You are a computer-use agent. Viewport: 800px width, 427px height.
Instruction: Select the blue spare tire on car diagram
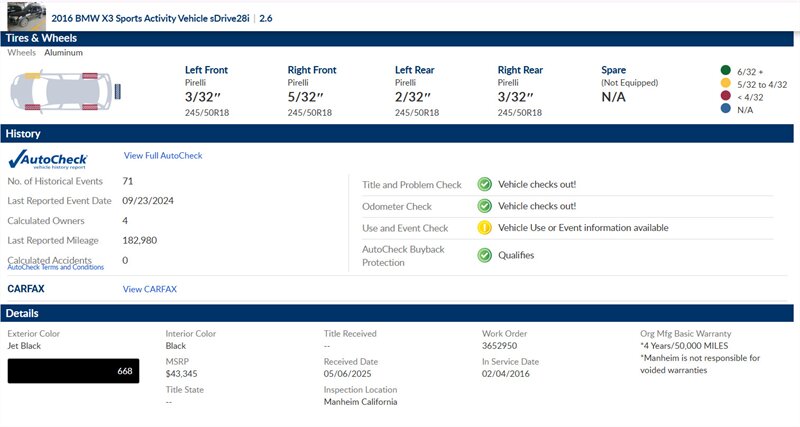118,91
